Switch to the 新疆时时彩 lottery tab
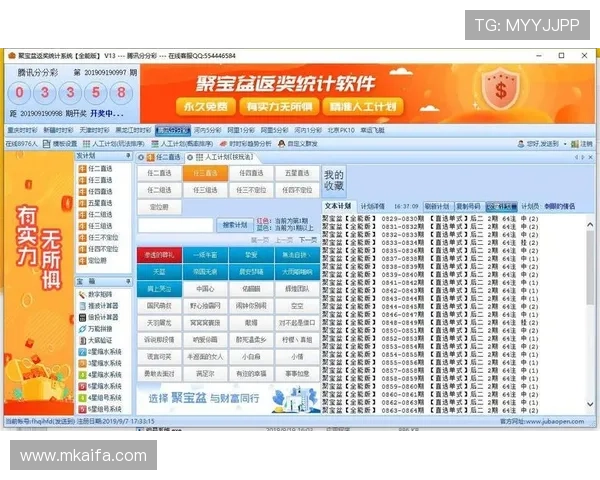Image resolution: width=600 pixels, height=480 pixels. coord(58,130)
